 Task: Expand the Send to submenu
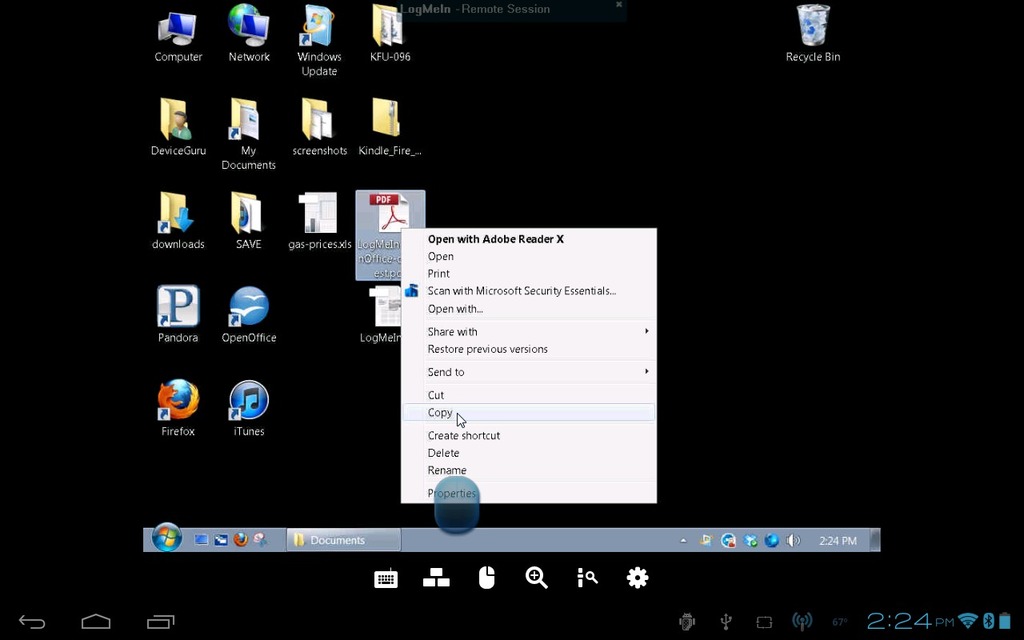point(528,372)
